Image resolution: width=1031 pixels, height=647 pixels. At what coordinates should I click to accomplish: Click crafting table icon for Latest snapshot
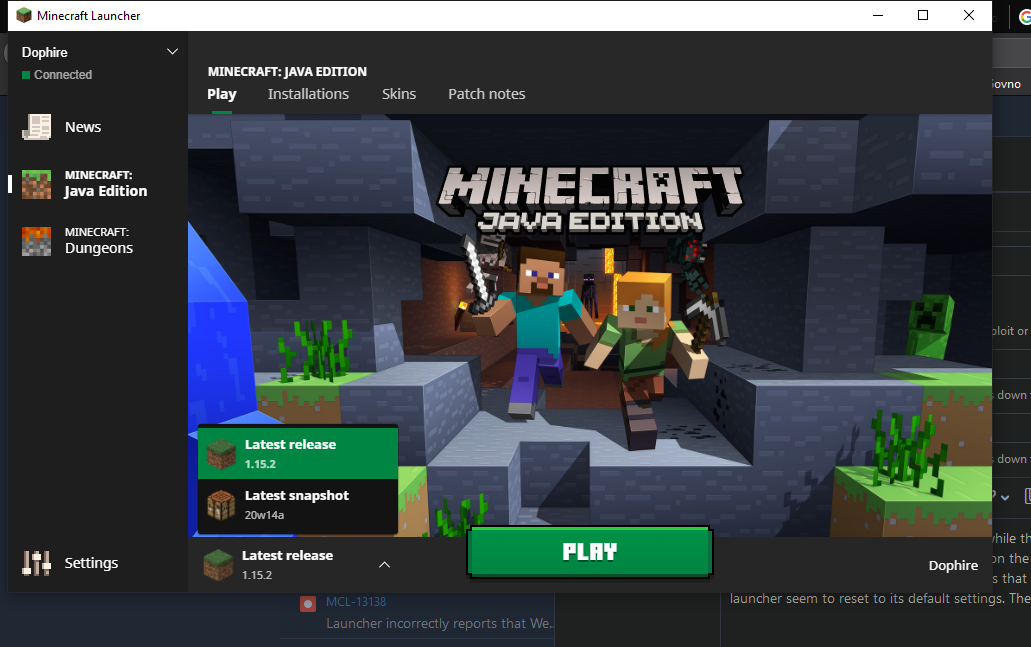point(221,505)
